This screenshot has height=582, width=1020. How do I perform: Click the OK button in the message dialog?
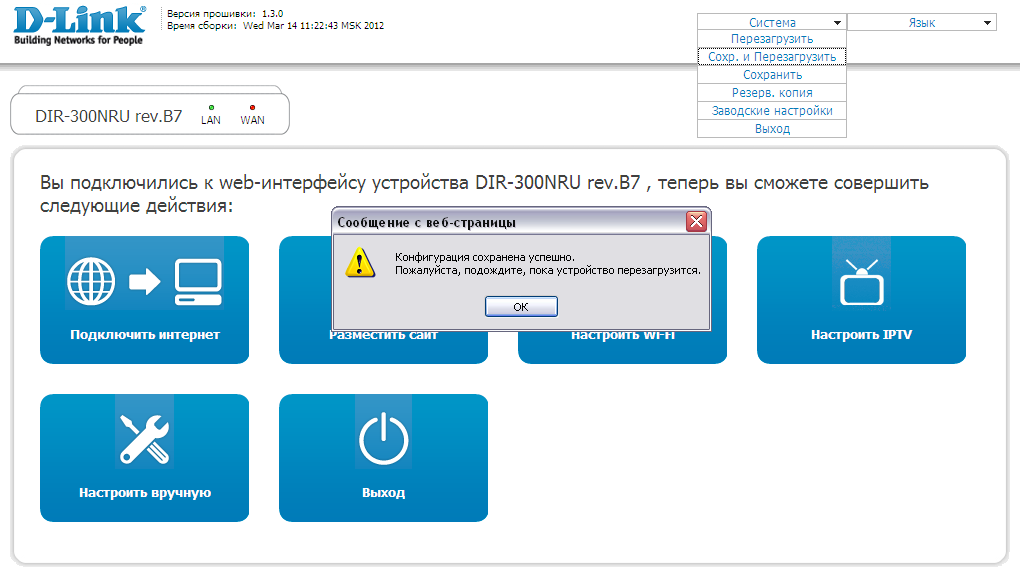click(x=521, y=306)
